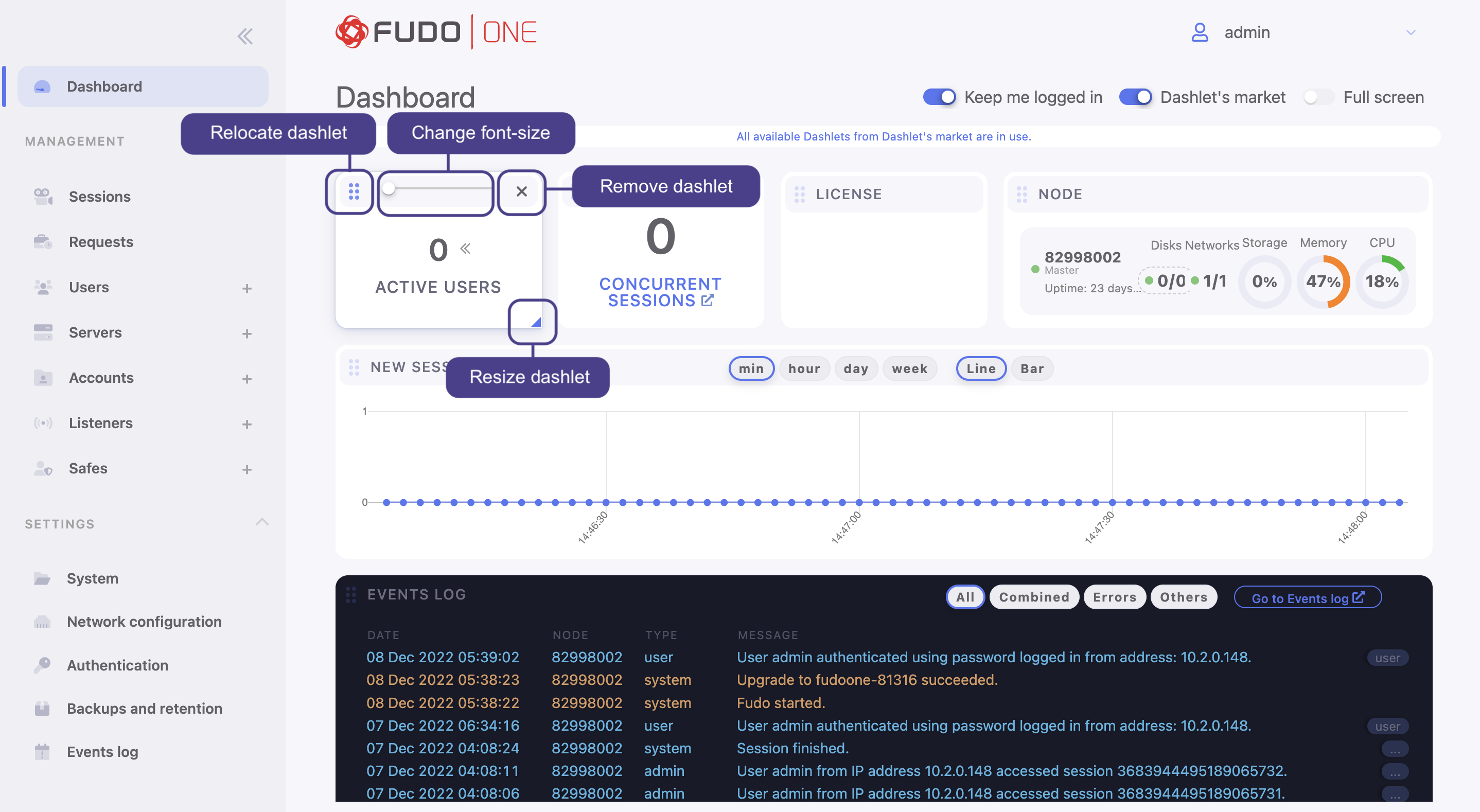Click the Bar chart type selector
The image size is (1480, 812).
(1032, 367)
